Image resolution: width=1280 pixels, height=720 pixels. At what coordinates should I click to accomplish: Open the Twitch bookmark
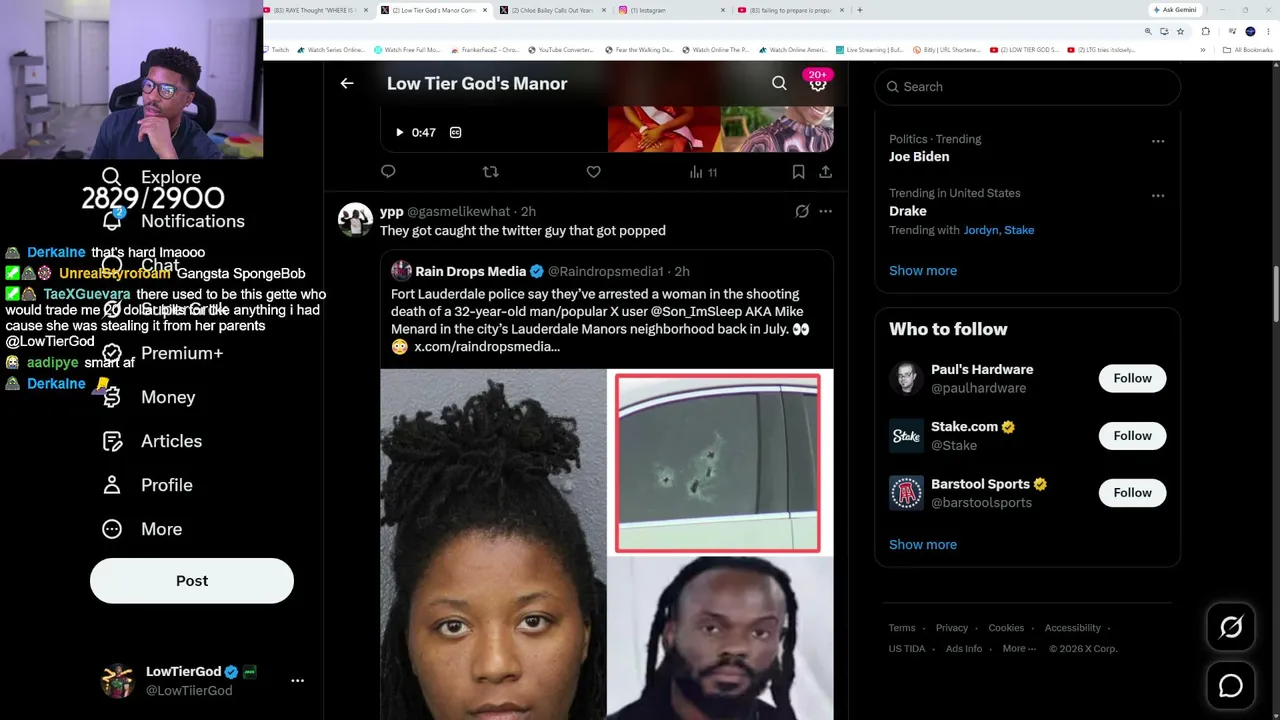coord(276,50)
